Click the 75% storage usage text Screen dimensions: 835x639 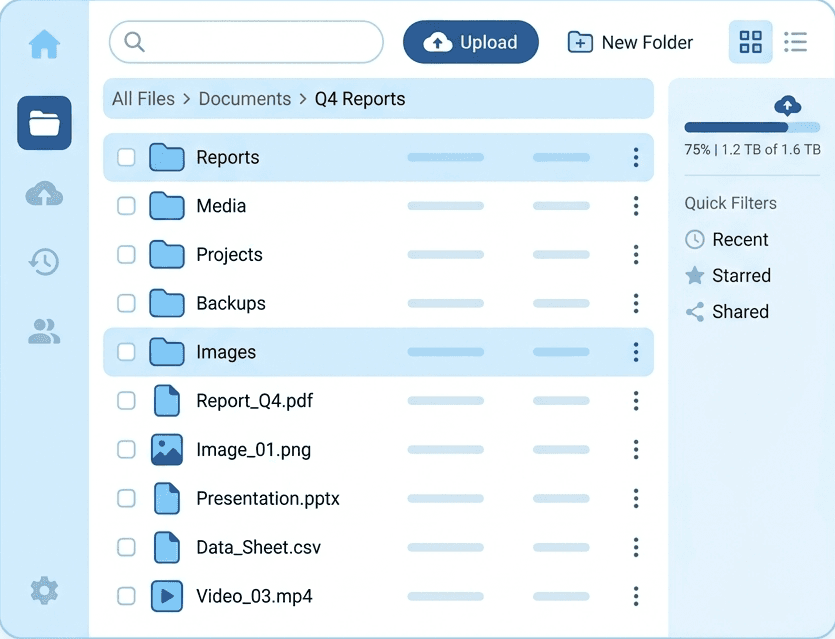tap(752, 149)
